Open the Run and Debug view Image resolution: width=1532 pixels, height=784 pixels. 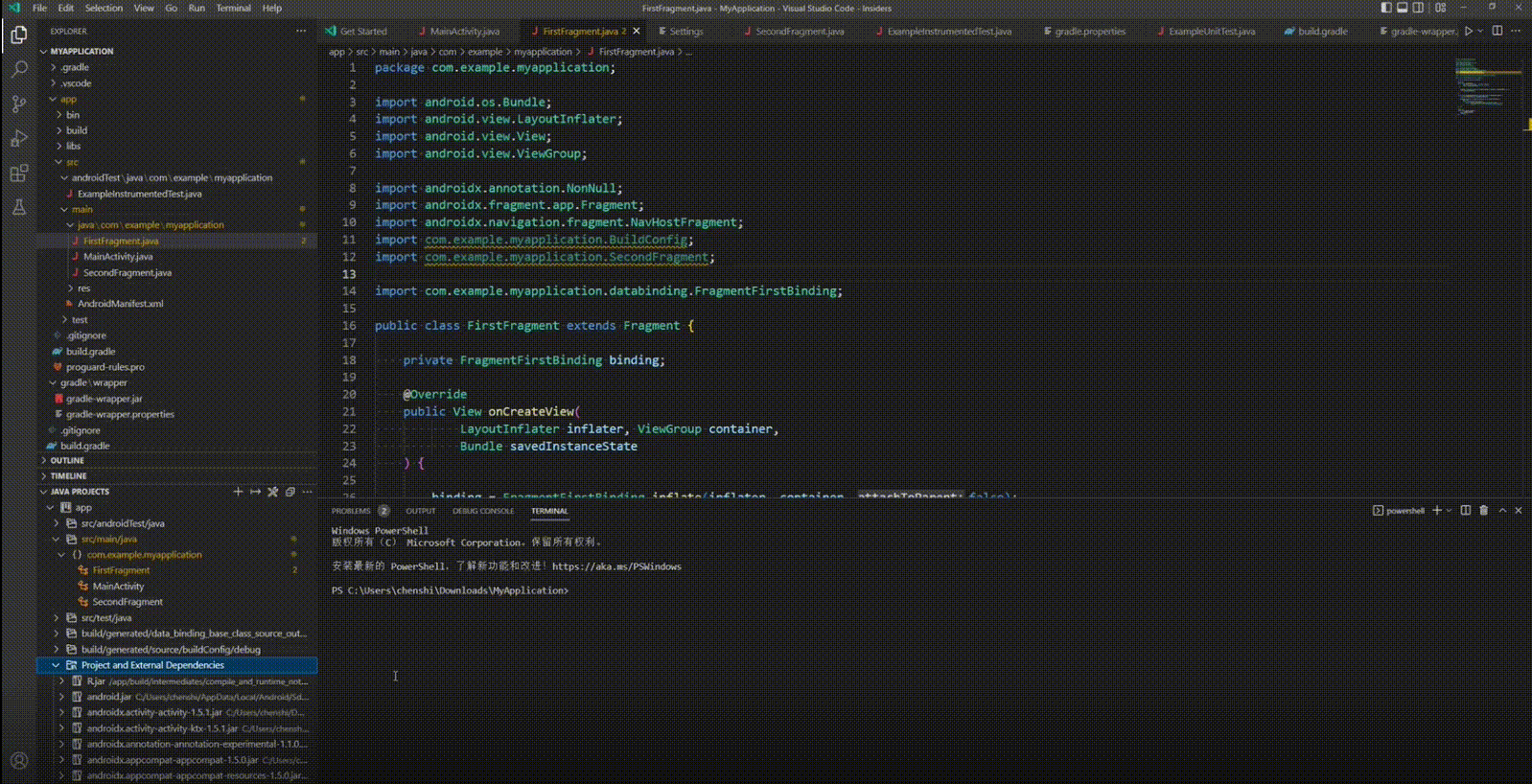pyautogui.click(x=18, y=138)
